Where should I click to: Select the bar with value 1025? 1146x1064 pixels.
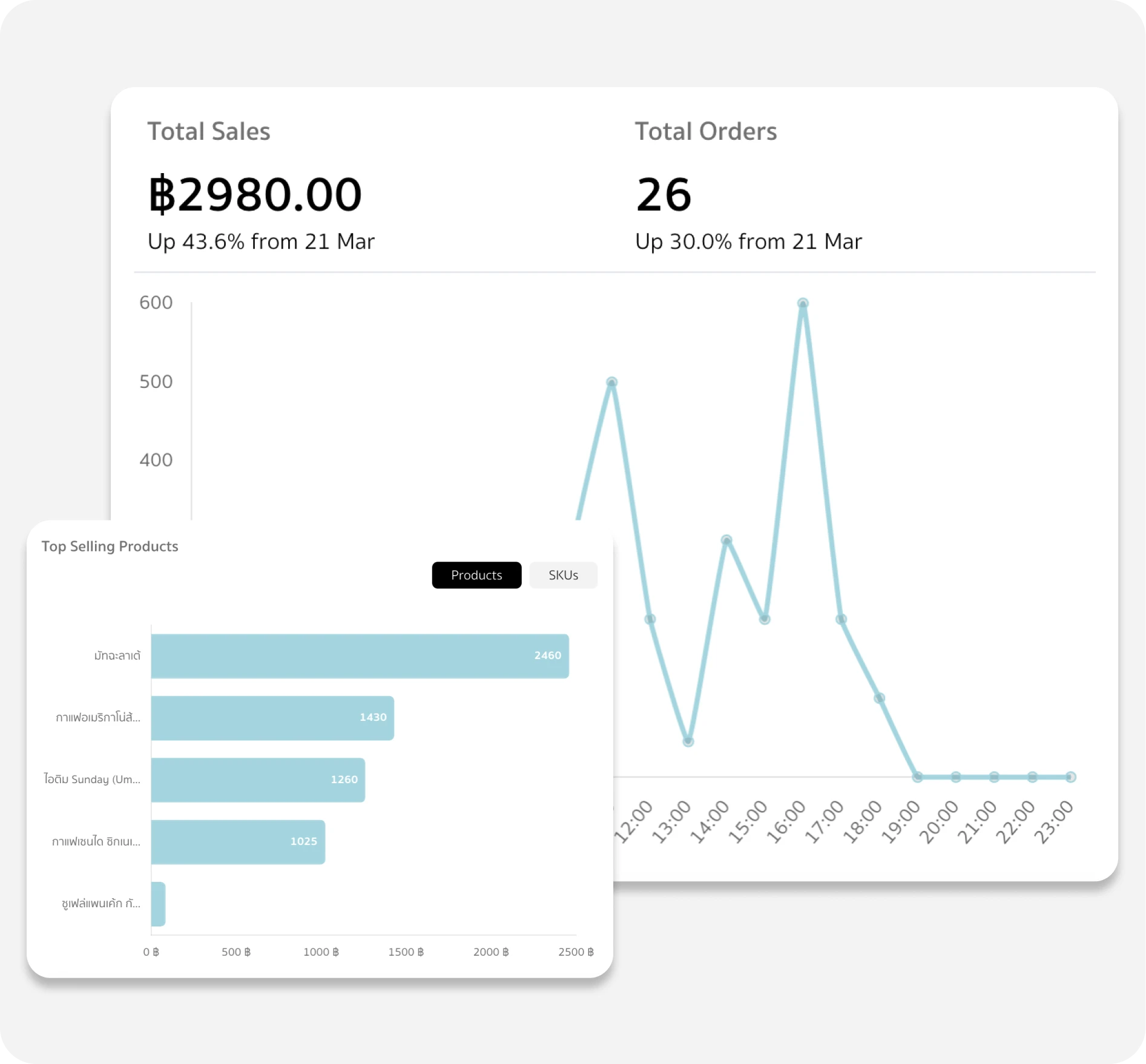pos(238,842)
